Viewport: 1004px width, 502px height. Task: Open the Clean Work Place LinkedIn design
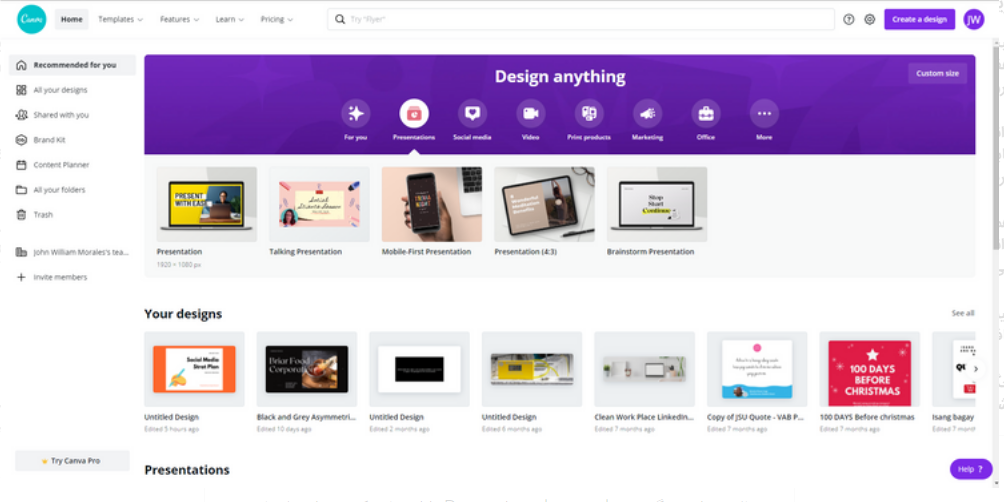tap(644, 369)
